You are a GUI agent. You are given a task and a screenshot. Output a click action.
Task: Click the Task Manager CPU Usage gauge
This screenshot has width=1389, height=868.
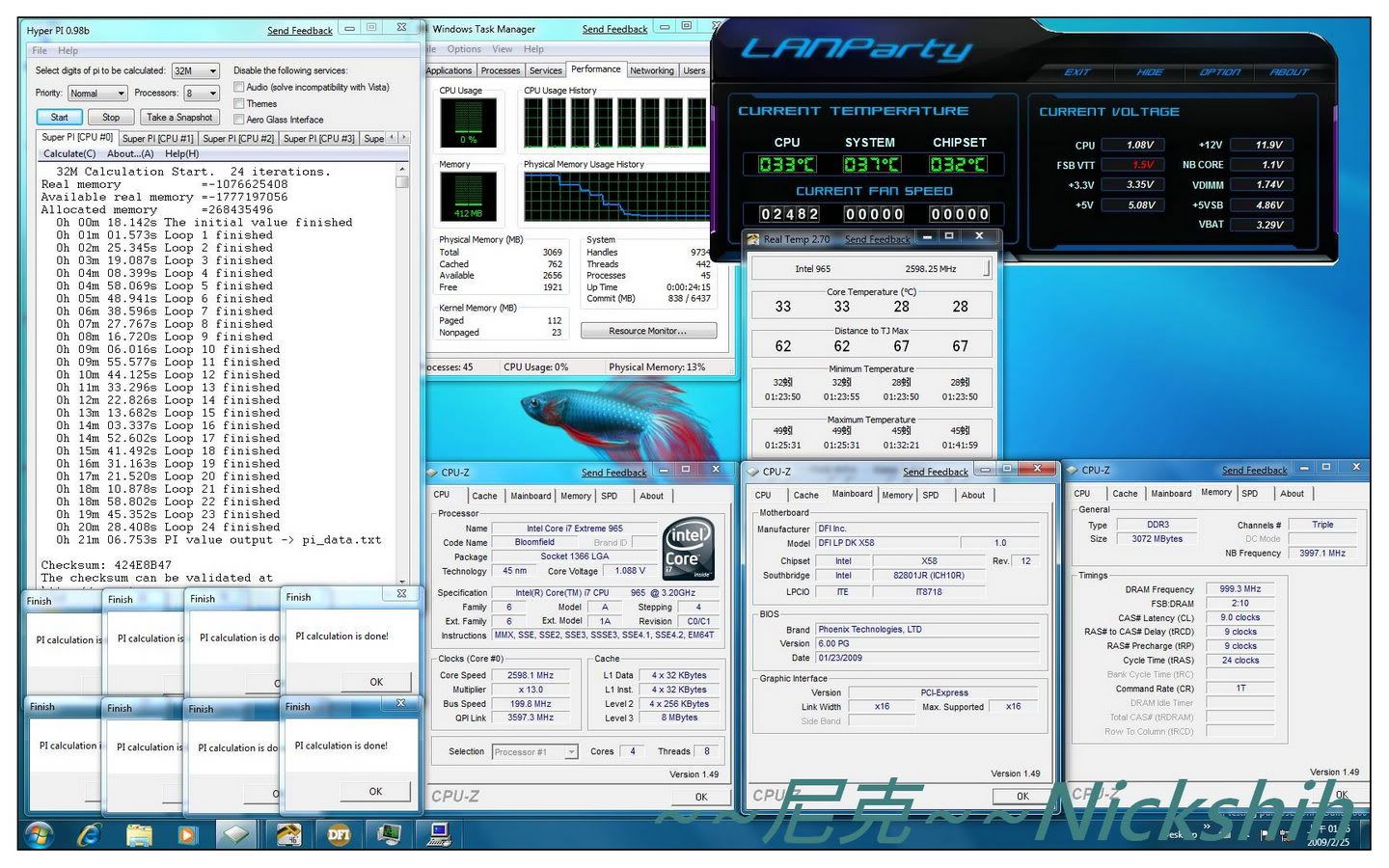click(468, 122)
